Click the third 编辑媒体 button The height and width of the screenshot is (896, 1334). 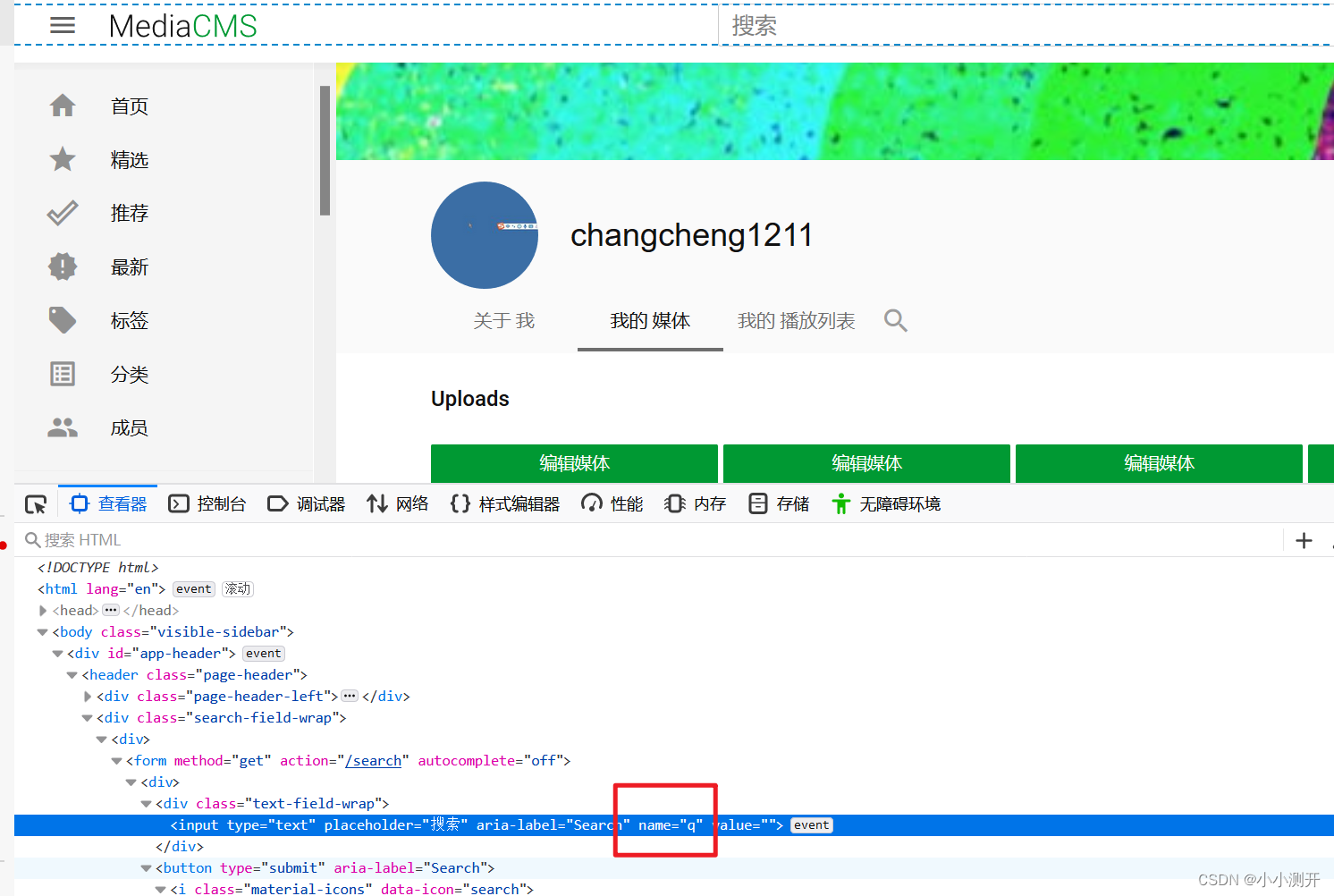click(1159, 463)
